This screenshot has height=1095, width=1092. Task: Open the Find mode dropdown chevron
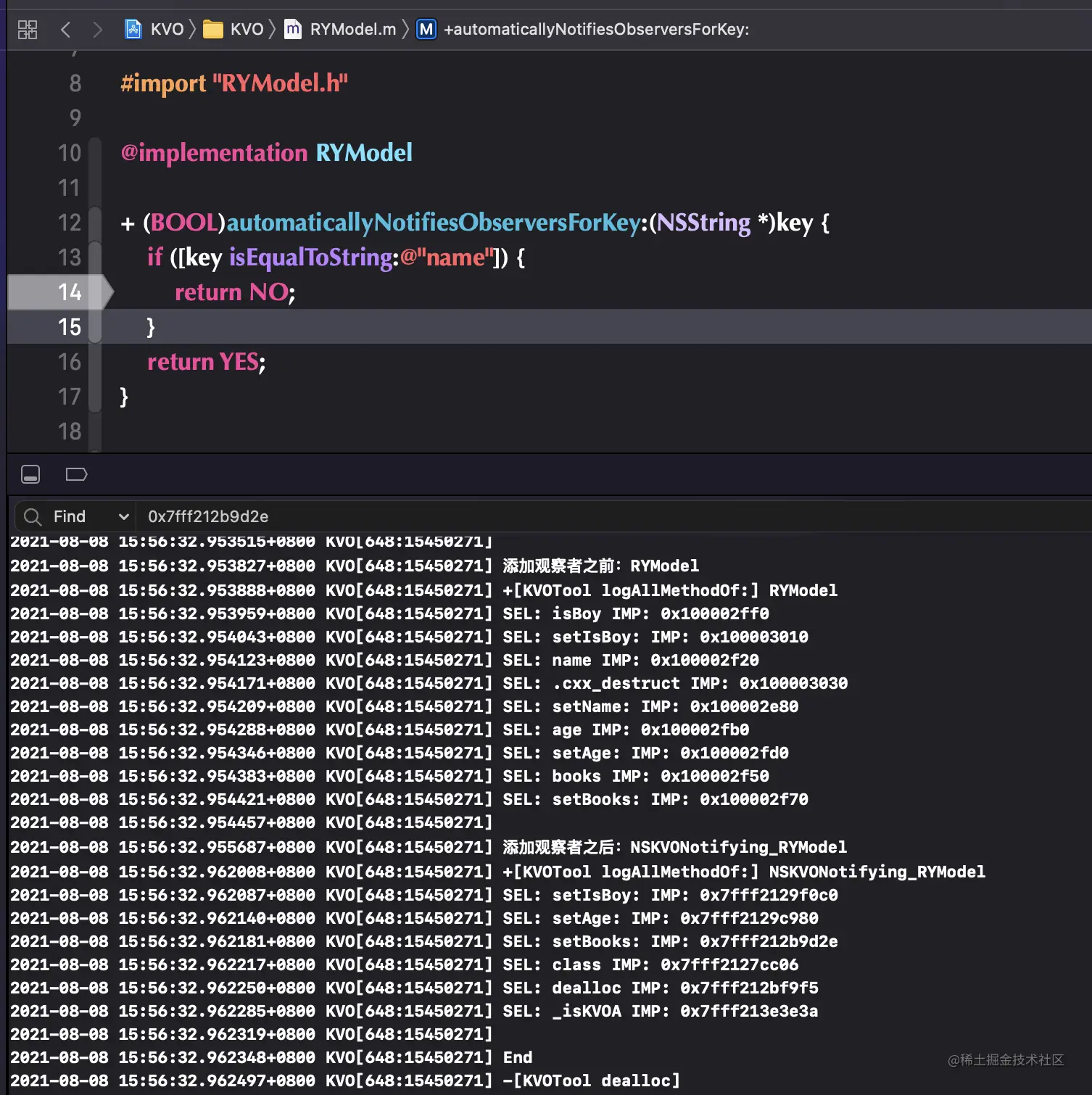123,516
